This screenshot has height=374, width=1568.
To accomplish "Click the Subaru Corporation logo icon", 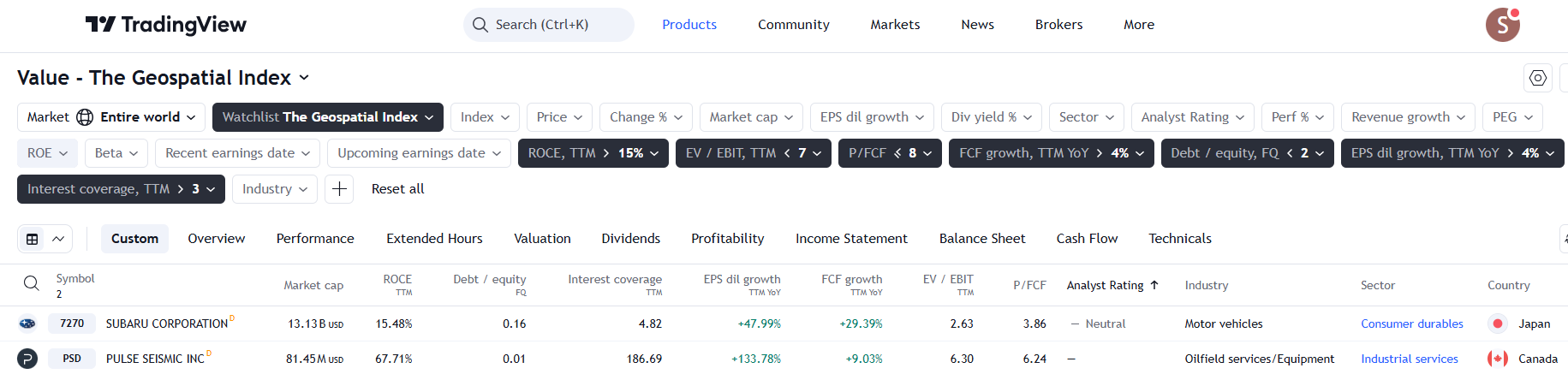I will [27, 324].
